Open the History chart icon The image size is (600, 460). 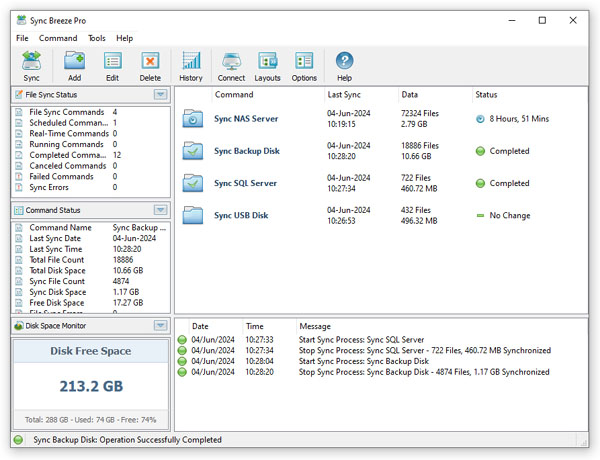tap(191, 61)
